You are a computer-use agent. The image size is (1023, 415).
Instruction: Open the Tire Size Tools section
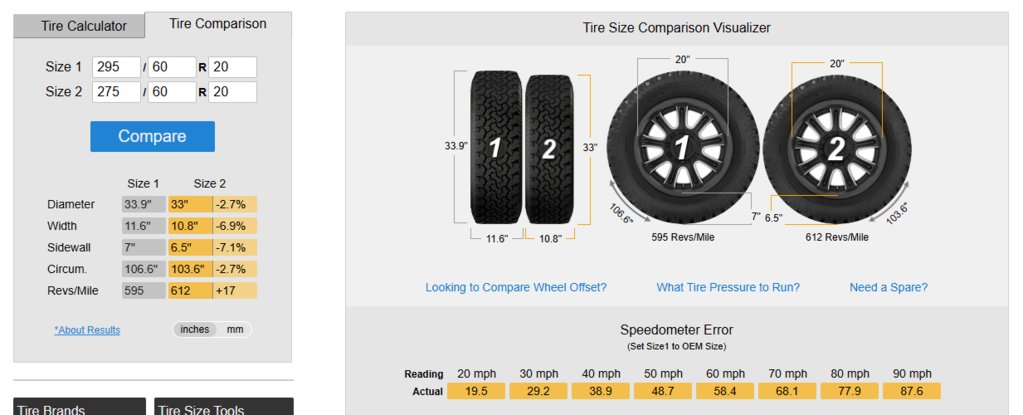224,407
